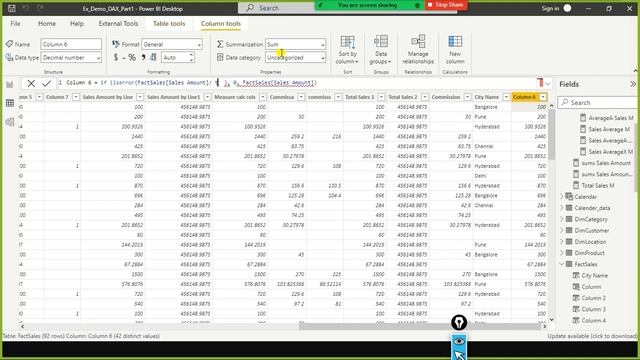
Task: Click the Total Sales M measure icon
Action: pos(576,185)
